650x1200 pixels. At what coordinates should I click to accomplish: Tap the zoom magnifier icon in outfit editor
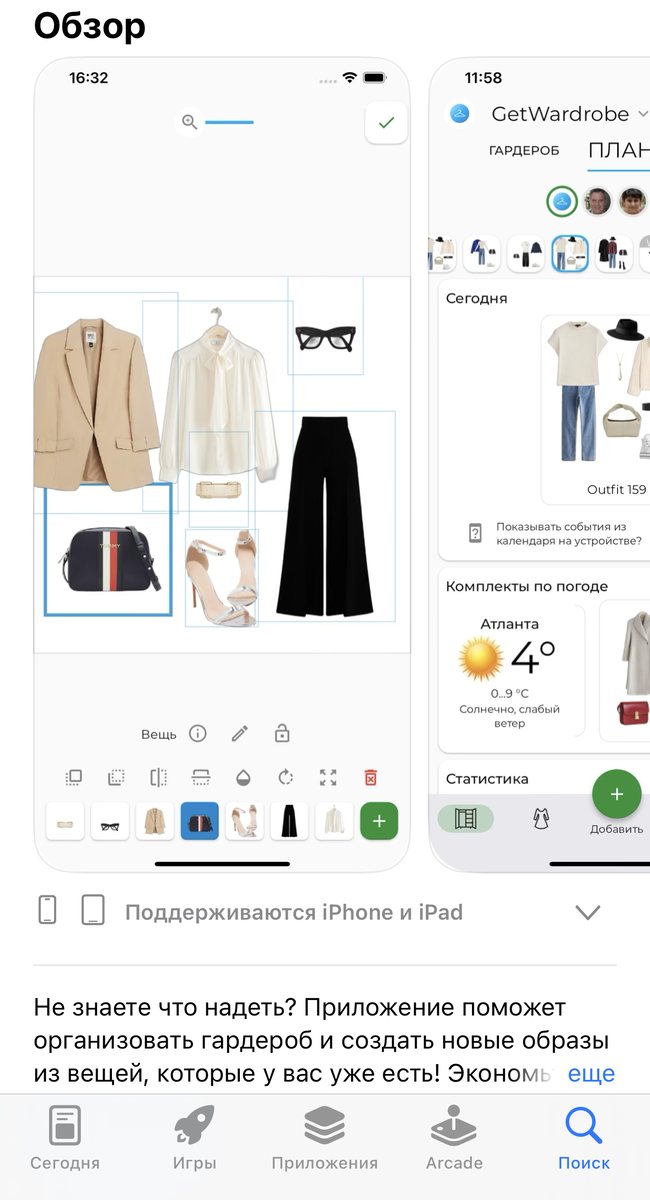189,123
